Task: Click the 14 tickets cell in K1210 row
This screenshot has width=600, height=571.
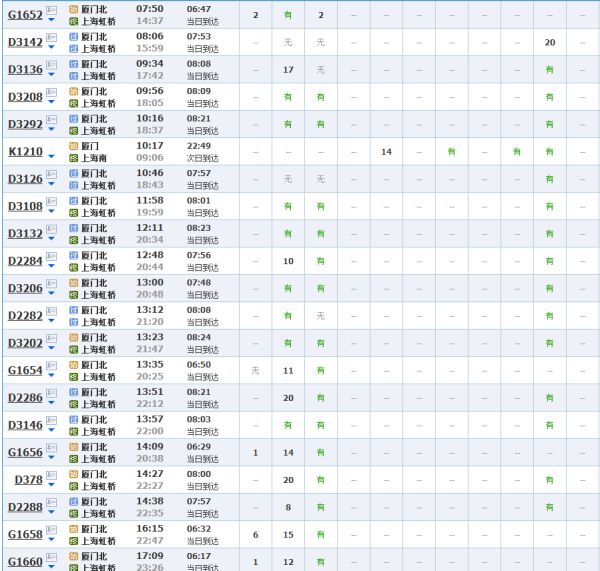Action: tap(386, 152)
